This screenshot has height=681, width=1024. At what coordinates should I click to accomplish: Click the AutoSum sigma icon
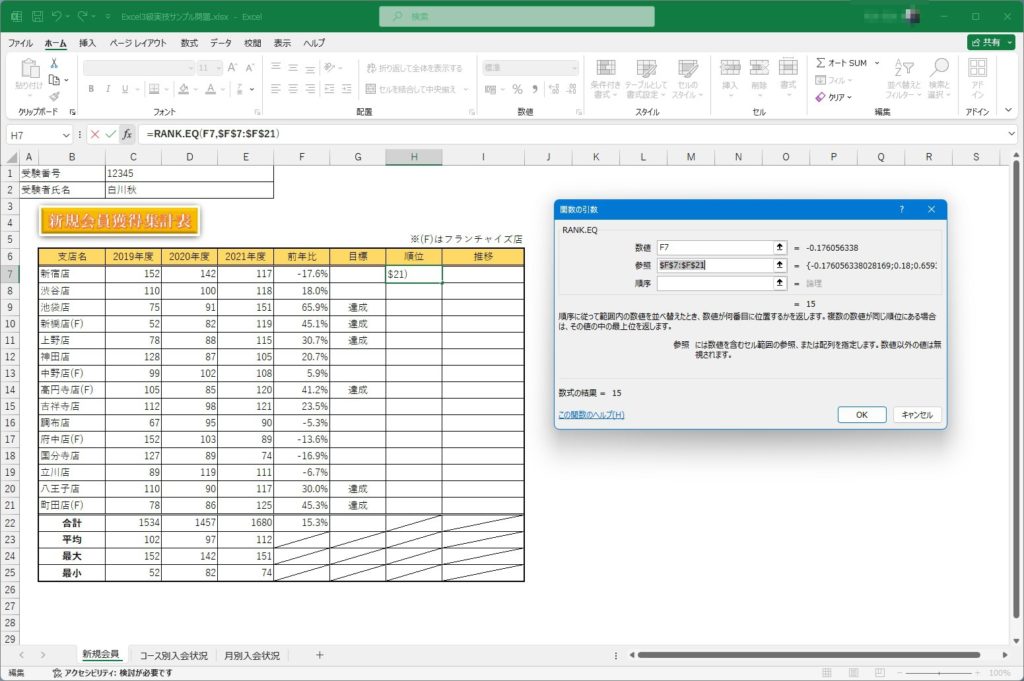tap(821, 63)
